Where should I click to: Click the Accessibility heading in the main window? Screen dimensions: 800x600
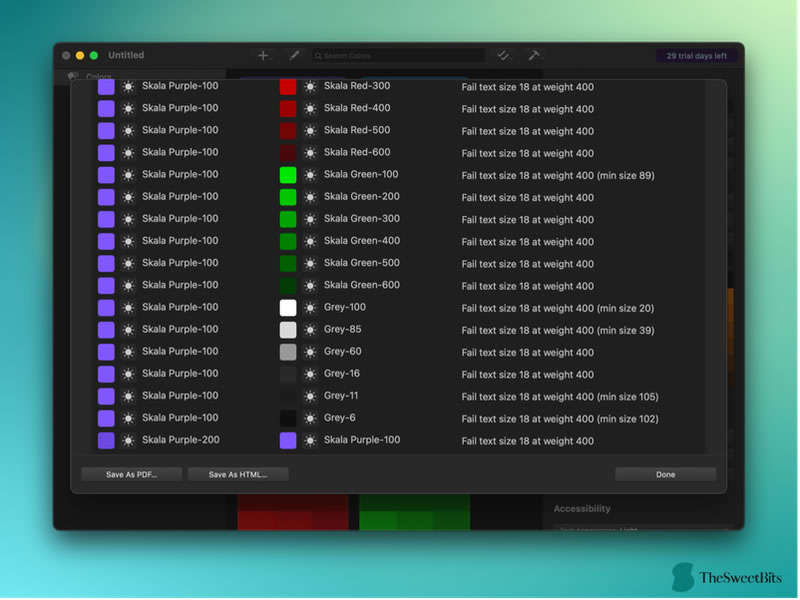point(582,509)
